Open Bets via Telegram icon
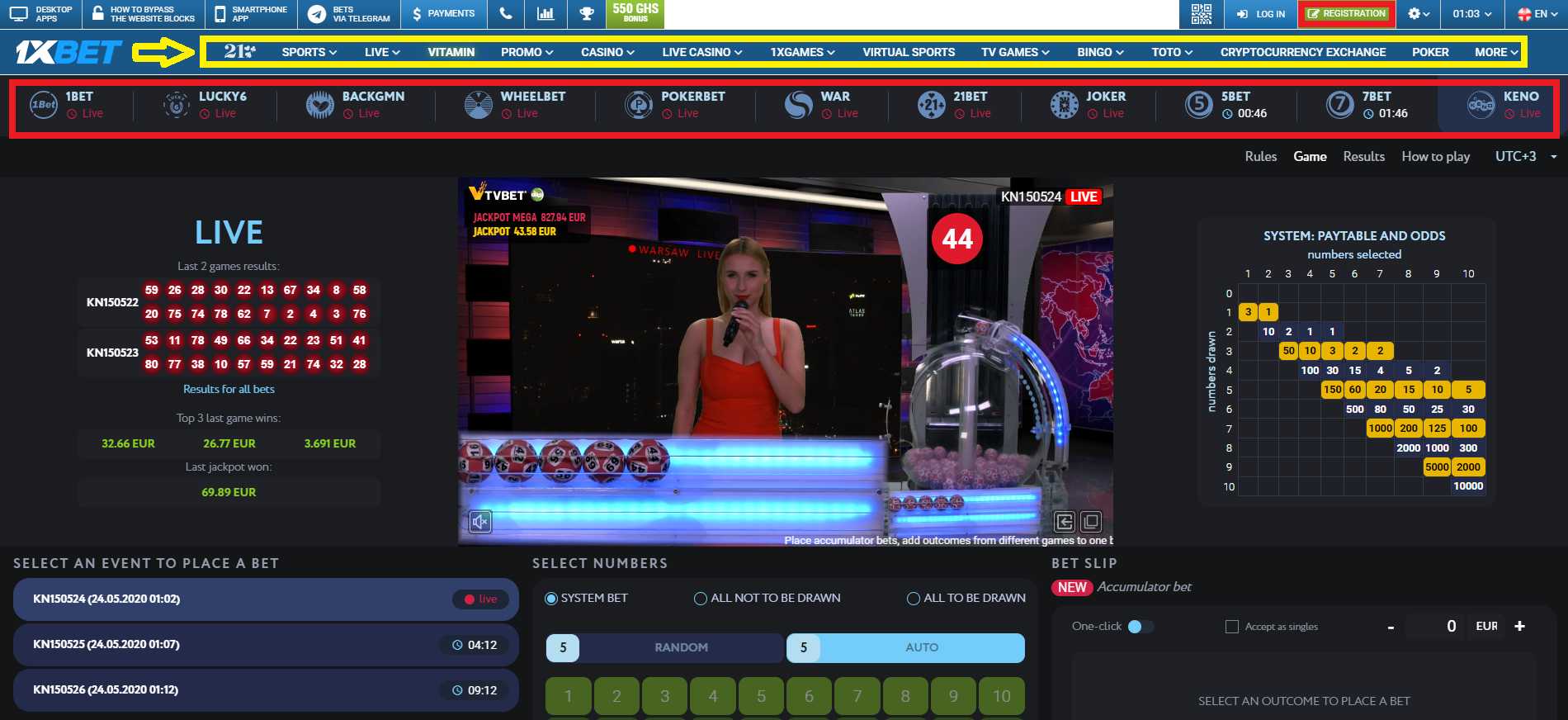 point(317,14)
